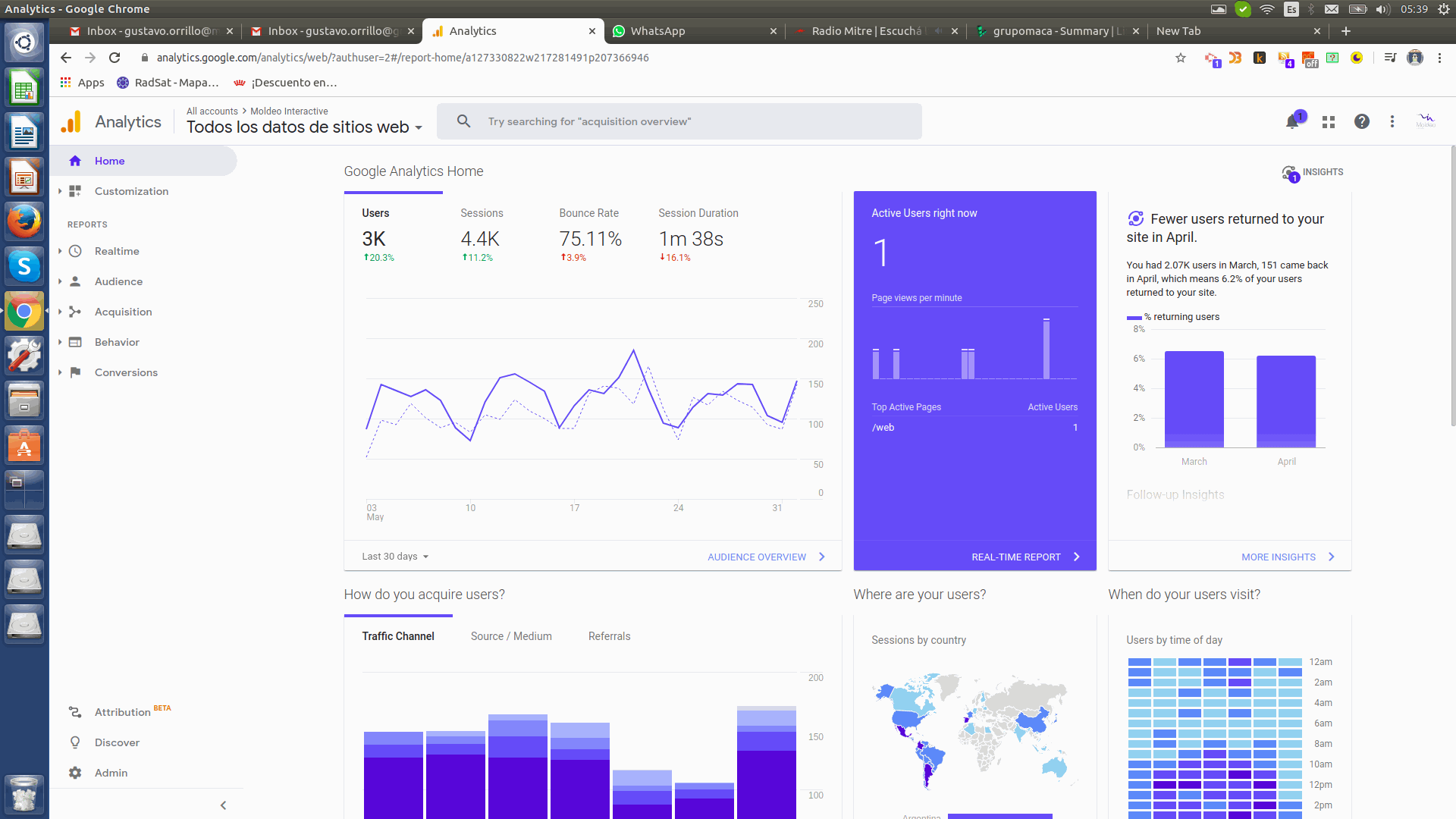Screen dimensions: 1456x819
Task: Click the Home sidebar icon
Action: 75,161
